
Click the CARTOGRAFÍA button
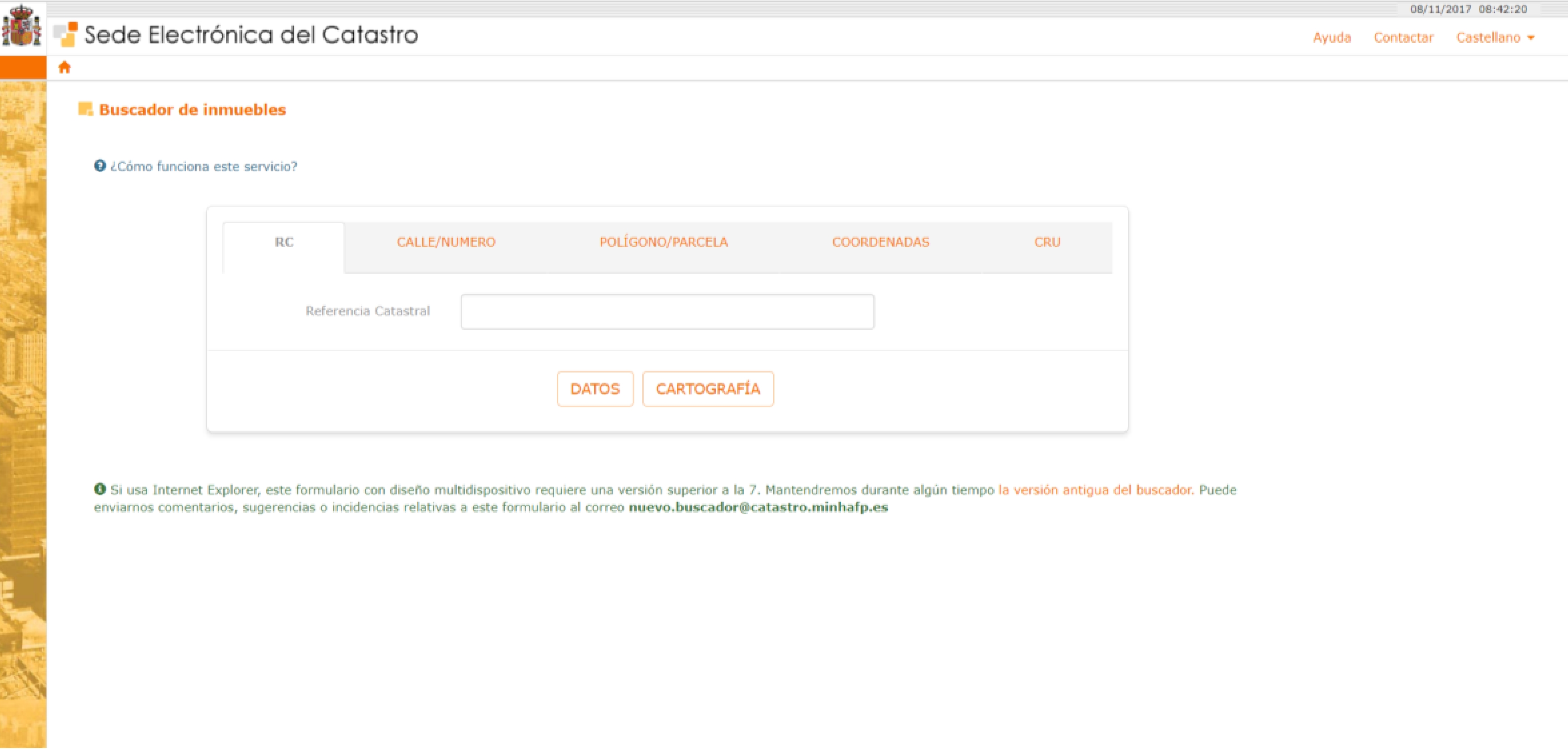708,389
